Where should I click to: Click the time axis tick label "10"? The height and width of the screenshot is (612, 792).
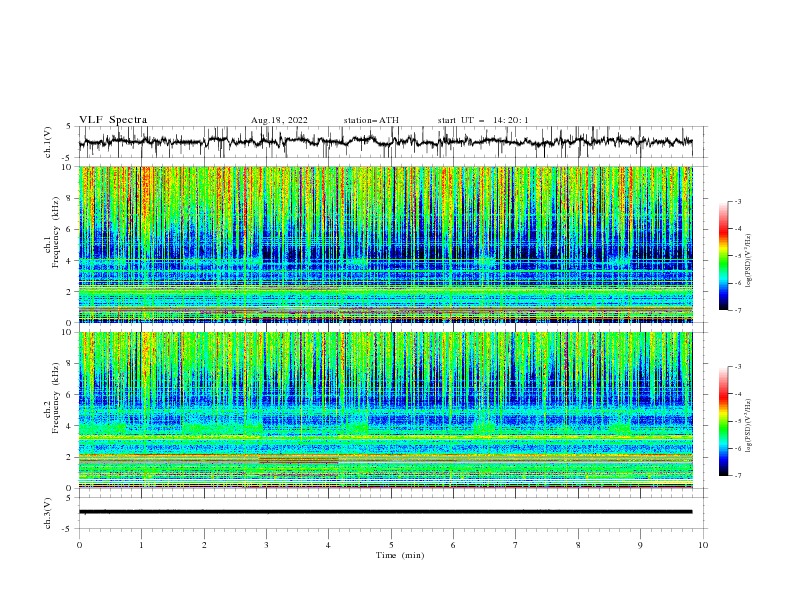click(703, 545)
